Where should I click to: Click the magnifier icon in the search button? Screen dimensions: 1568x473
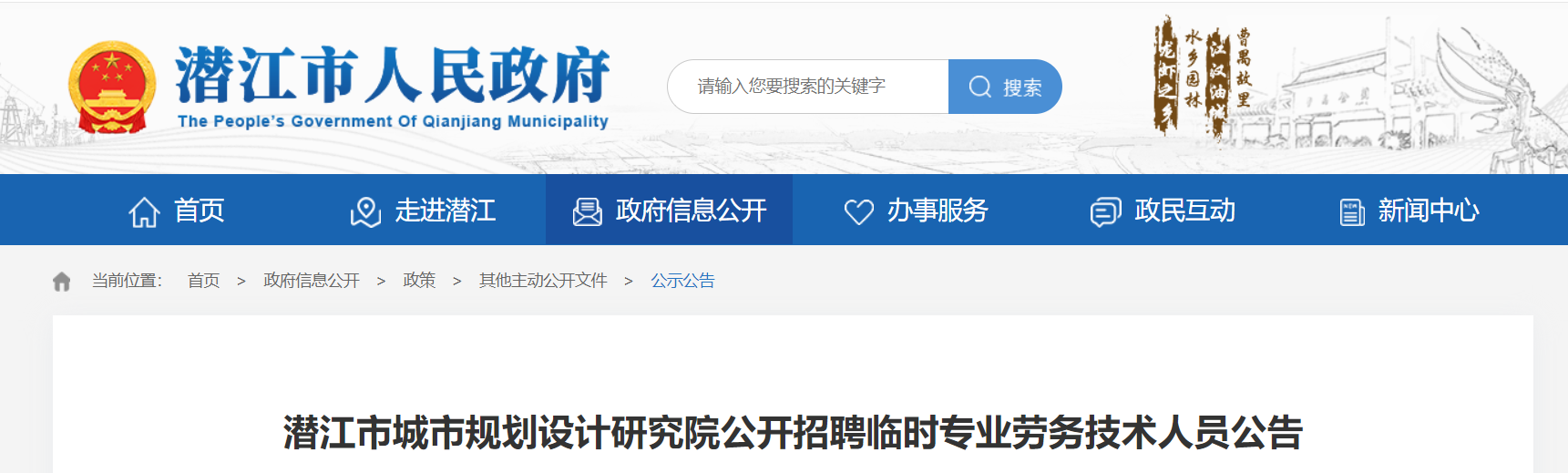click(980, 87)
